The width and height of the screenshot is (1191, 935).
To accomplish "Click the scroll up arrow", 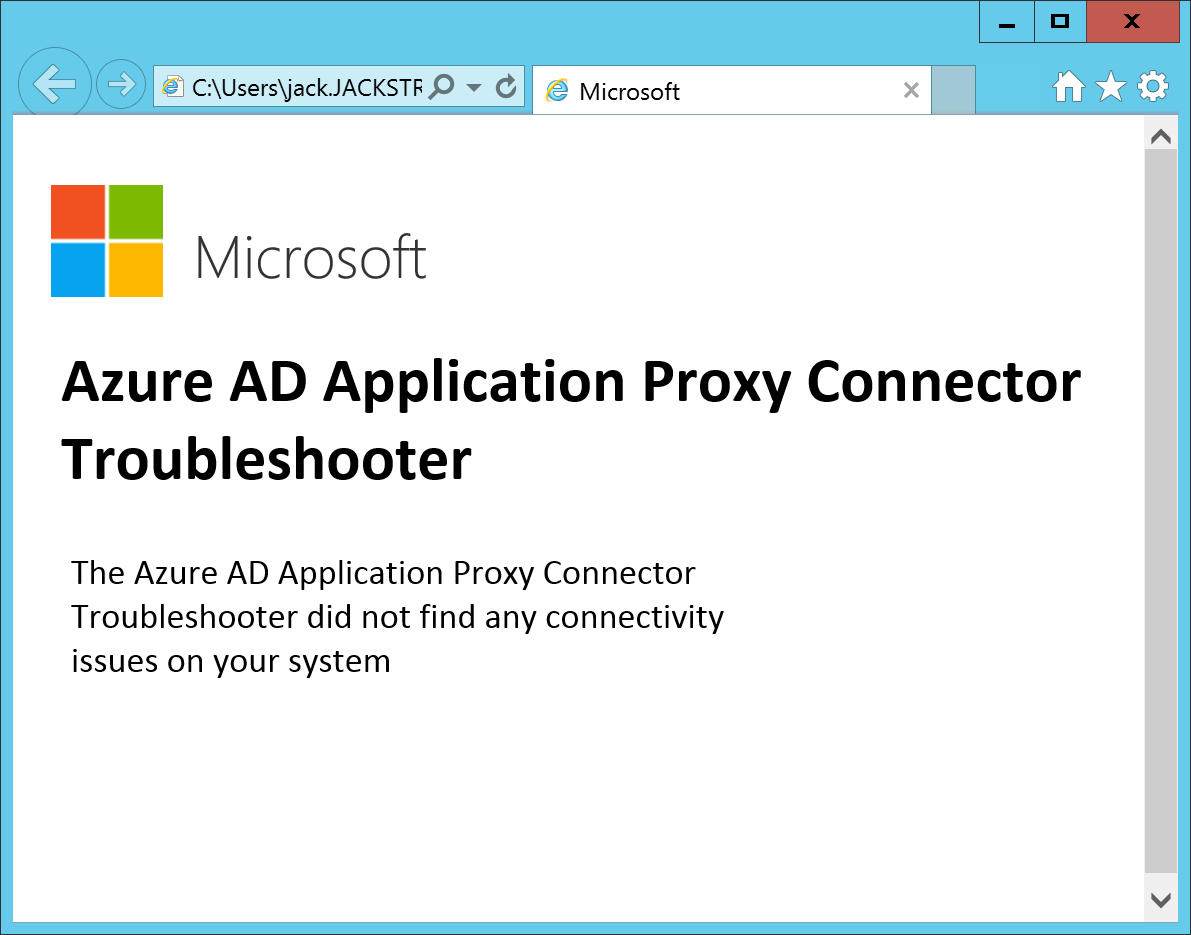I will 1160,137.
